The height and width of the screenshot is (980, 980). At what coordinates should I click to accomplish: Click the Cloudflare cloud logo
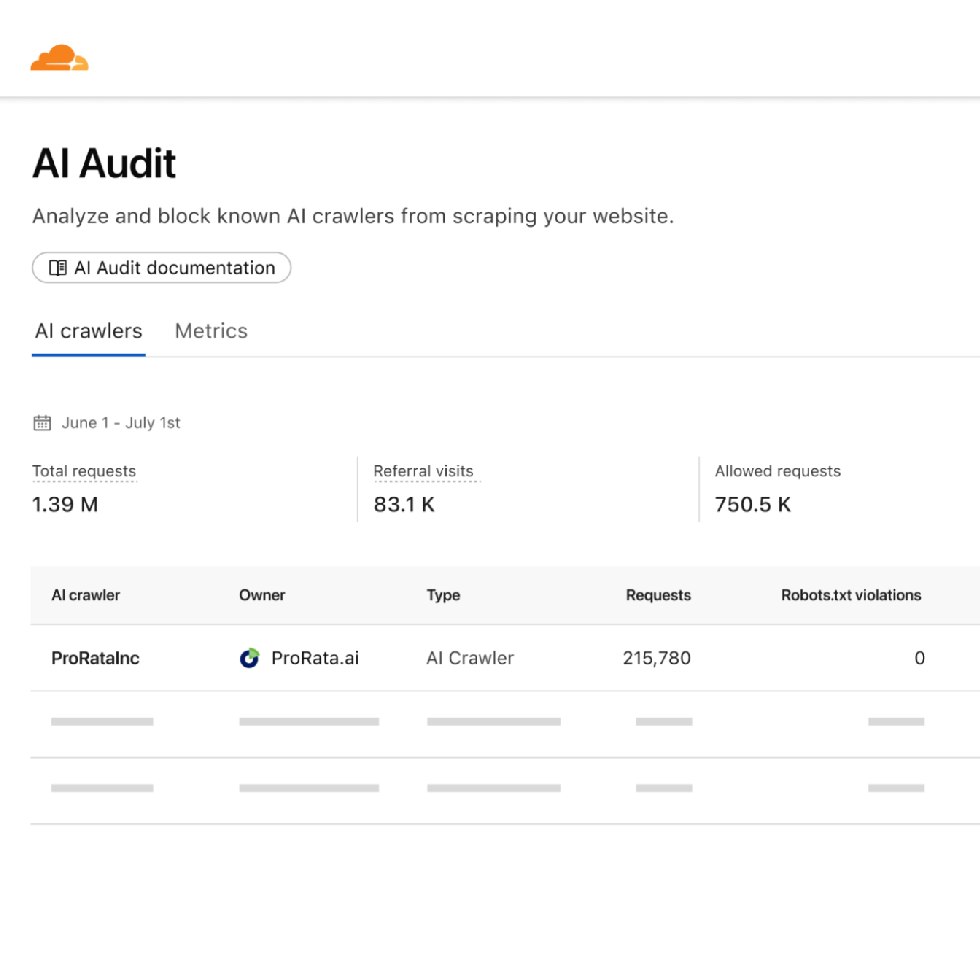tap(59, 58)
